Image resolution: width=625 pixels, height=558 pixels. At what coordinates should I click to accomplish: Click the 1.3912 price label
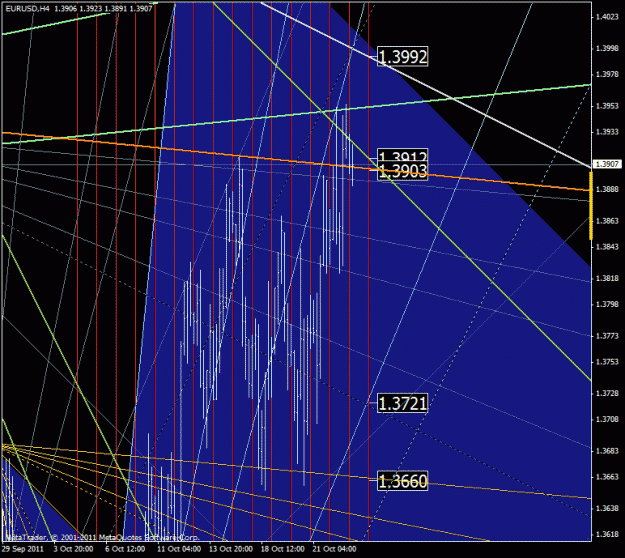(x=402, y=156)
